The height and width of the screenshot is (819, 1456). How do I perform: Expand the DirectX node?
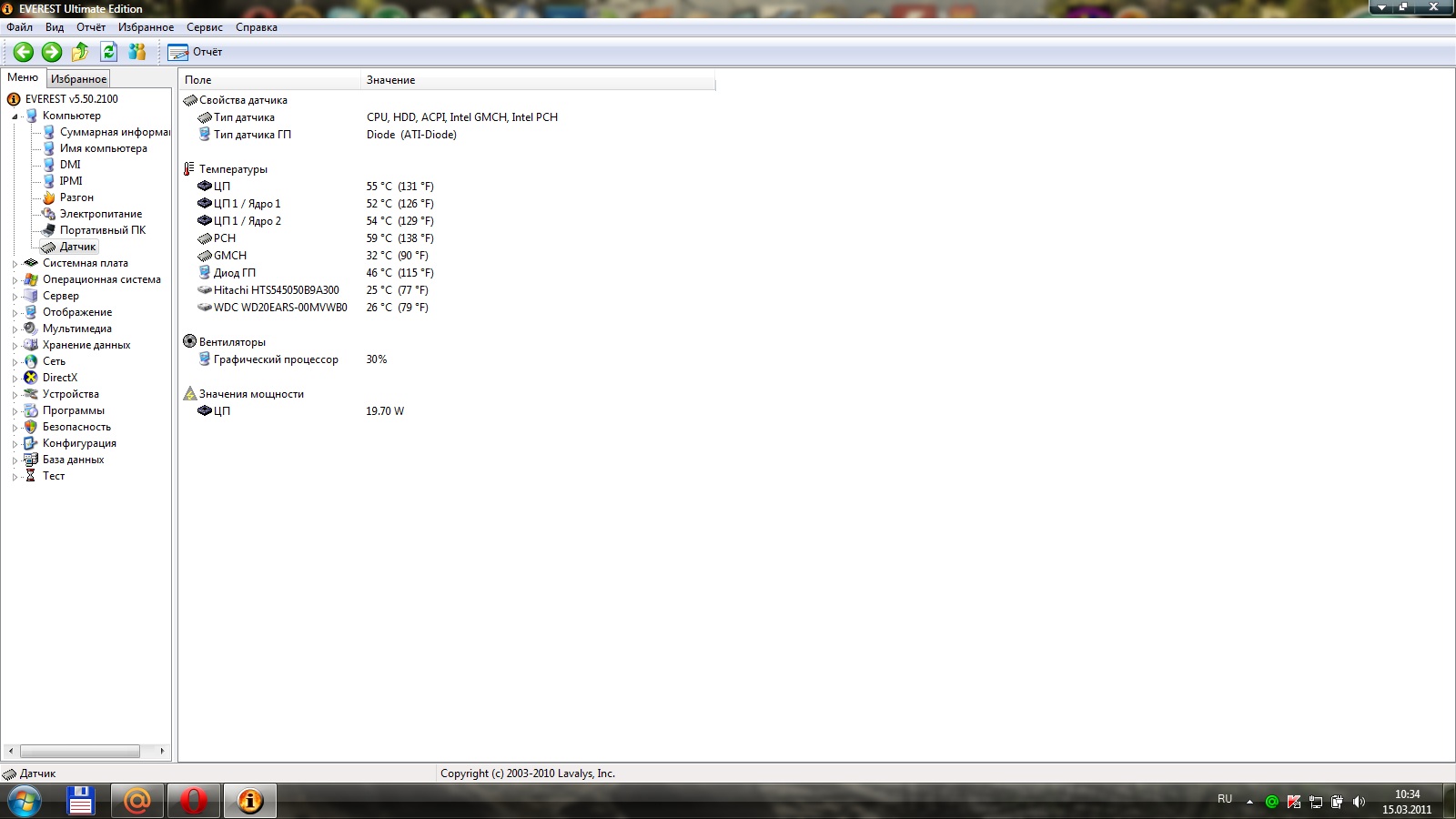tap(15, 379)
